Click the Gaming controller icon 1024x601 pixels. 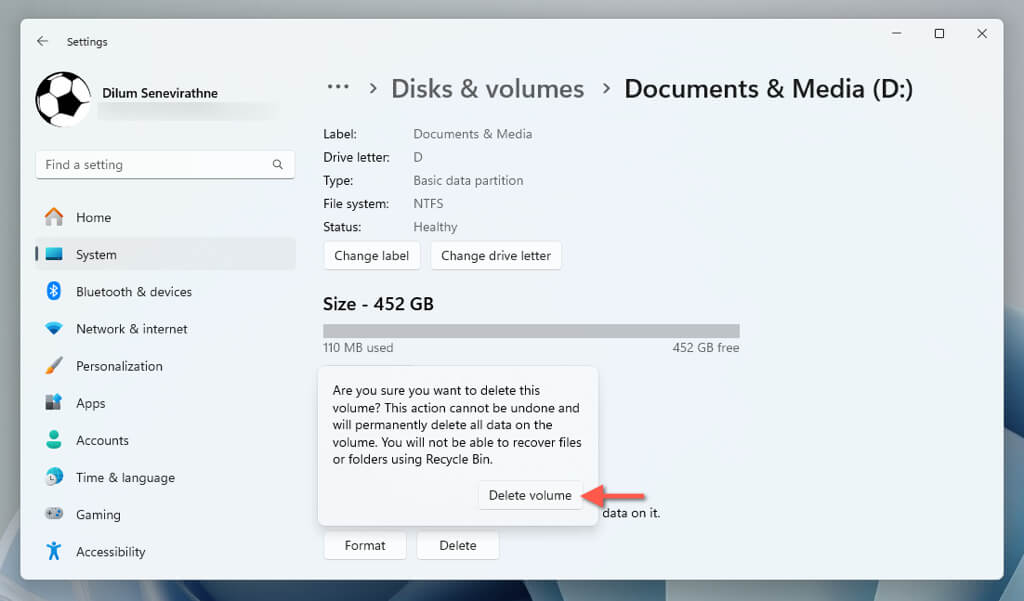coord(54,514)
